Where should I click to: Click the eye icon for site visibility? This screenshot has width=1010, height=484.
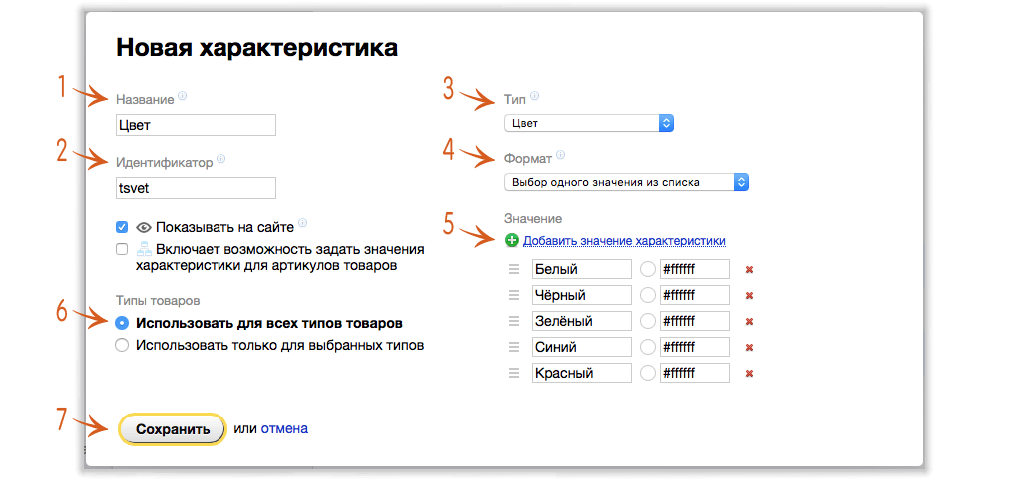point(143,227)
